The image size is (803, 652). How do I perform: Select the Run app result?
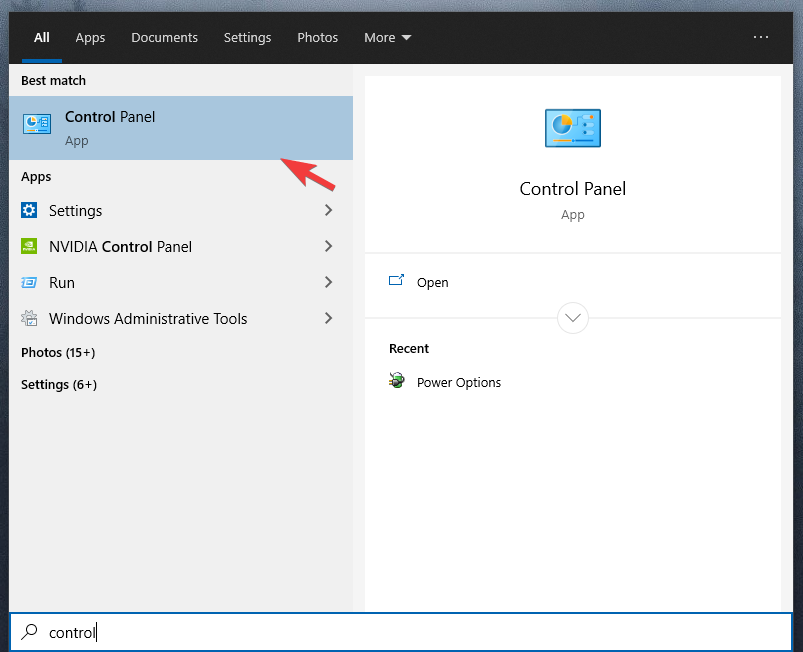(x=181, y=282)
